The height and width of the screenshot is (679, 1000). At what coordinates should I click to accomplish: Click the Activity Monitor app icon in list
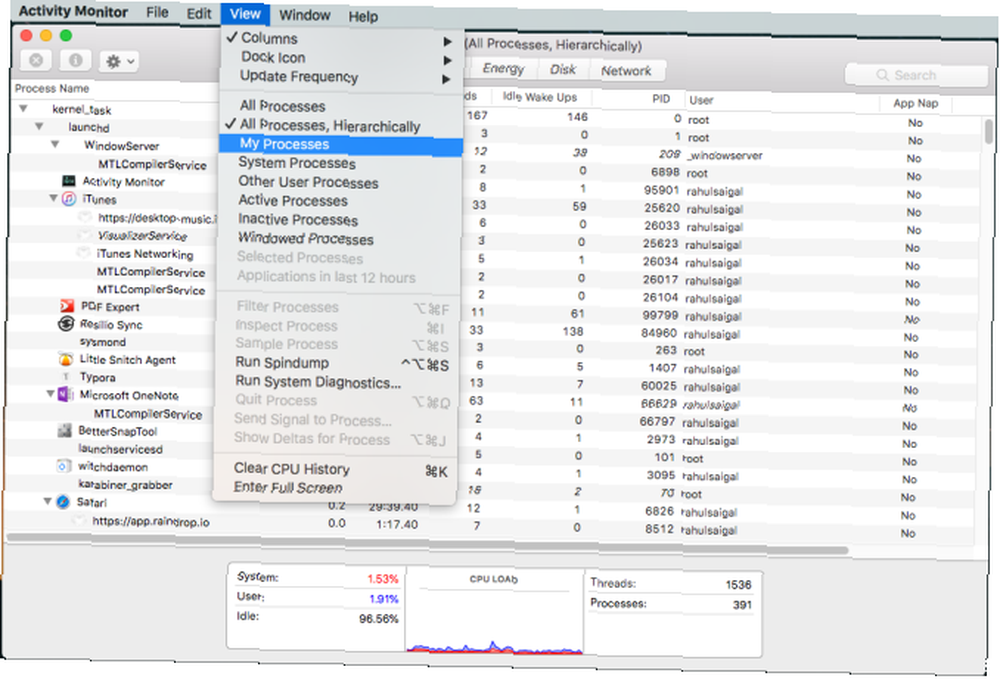tap(69, 182)
